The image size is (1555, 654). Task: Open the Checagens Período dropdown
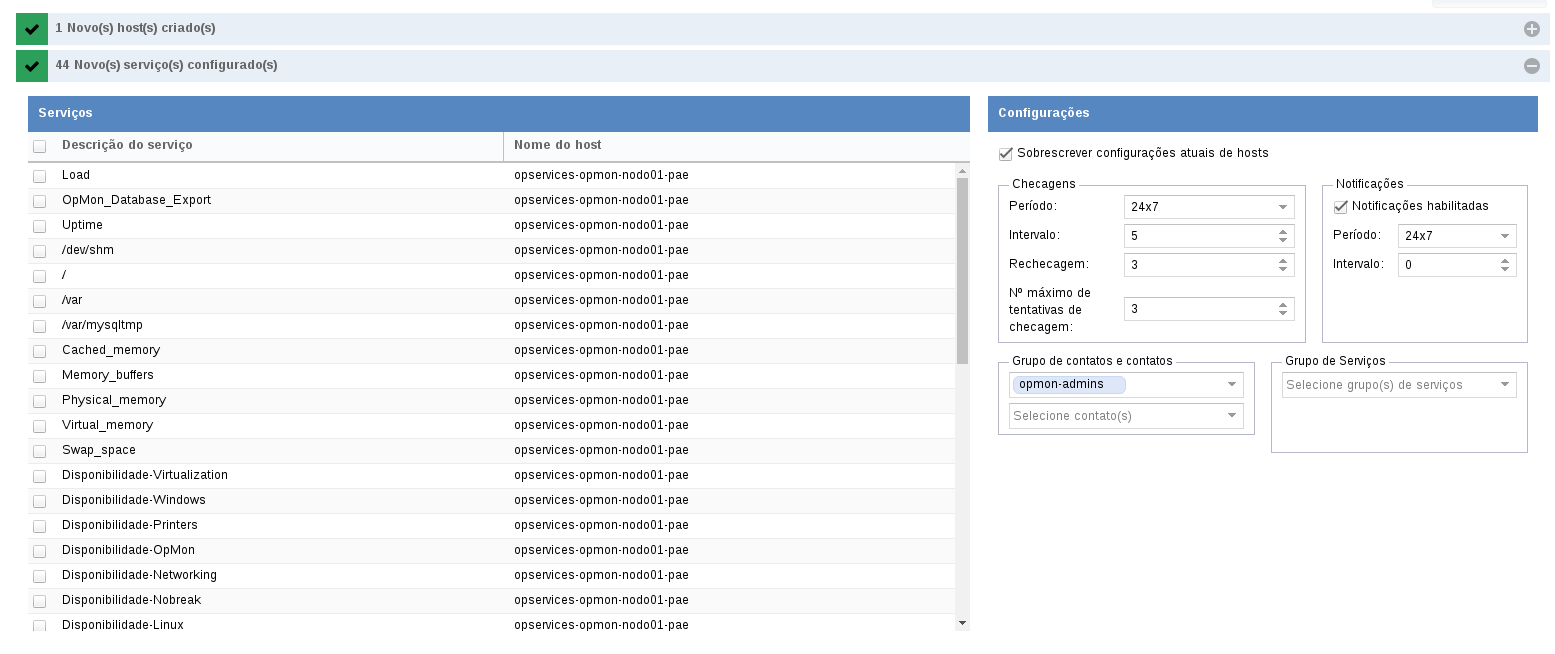1208,207
